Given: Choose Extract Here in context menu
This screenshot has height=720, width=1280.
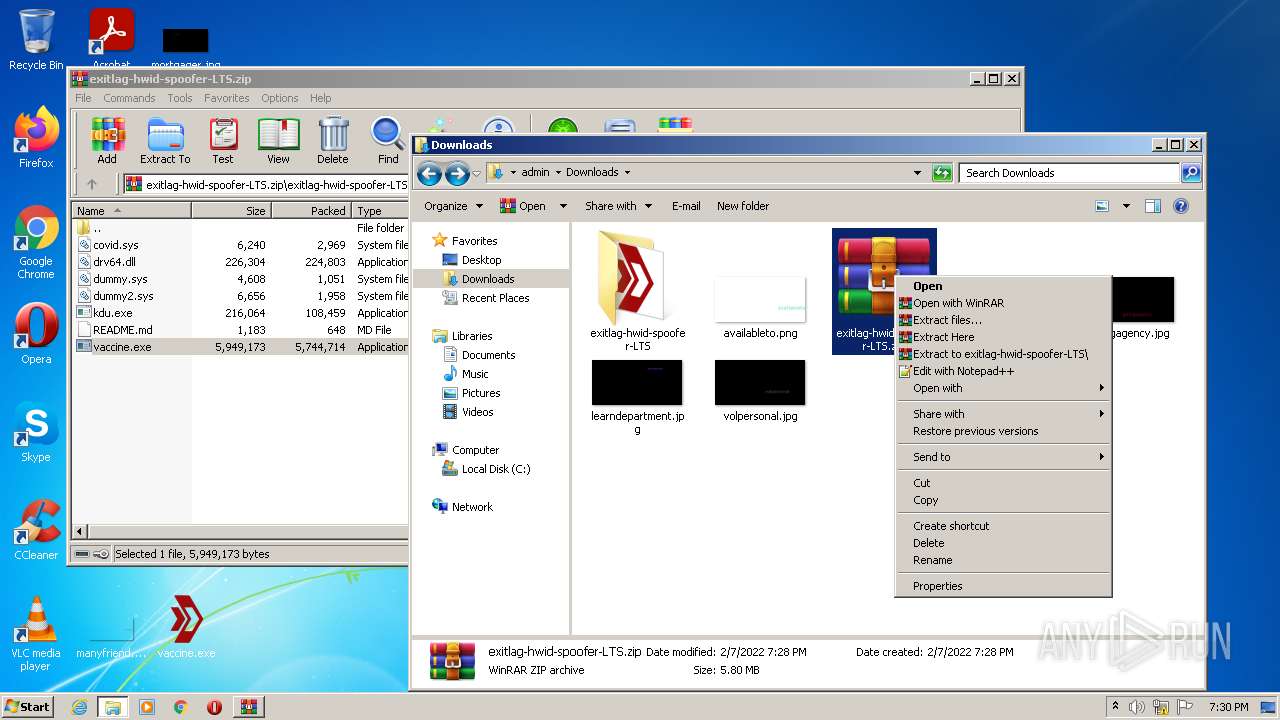Looking at the screenshot, I should click(1003, 337).
